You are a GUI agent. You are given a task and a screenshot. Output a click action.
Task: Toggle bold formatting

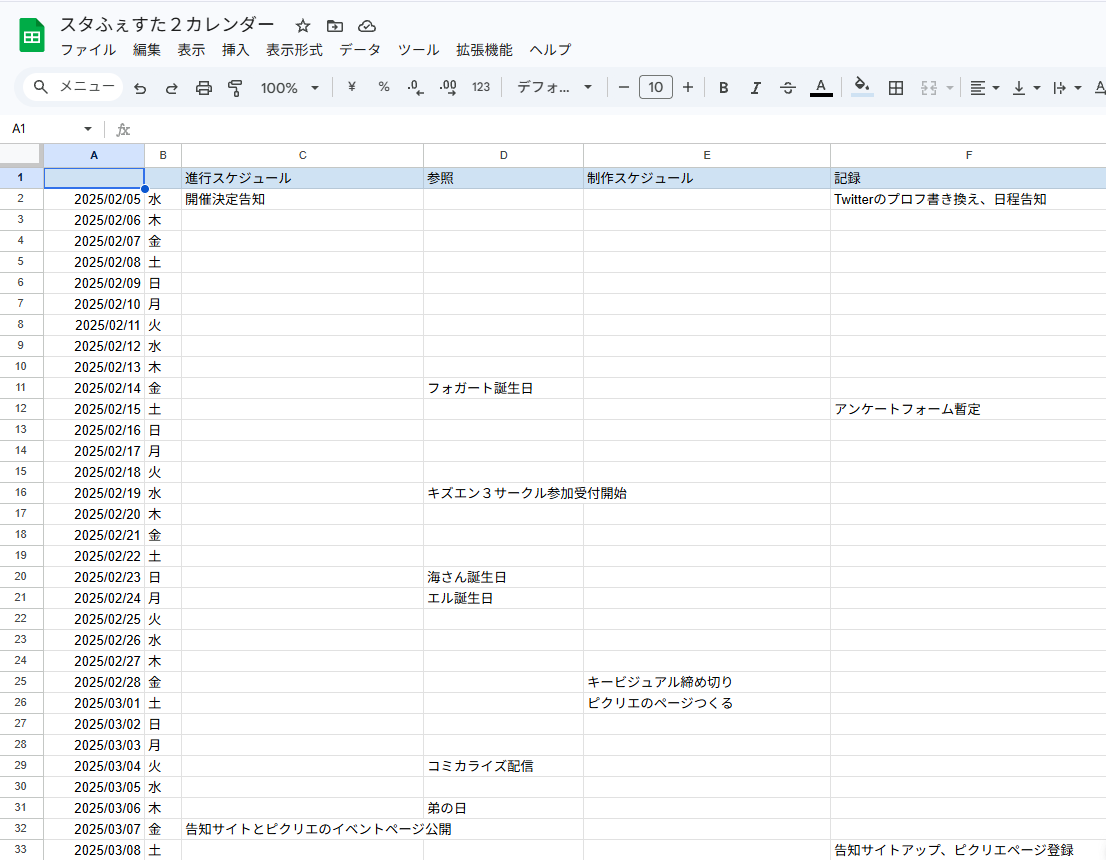point(723,87)
